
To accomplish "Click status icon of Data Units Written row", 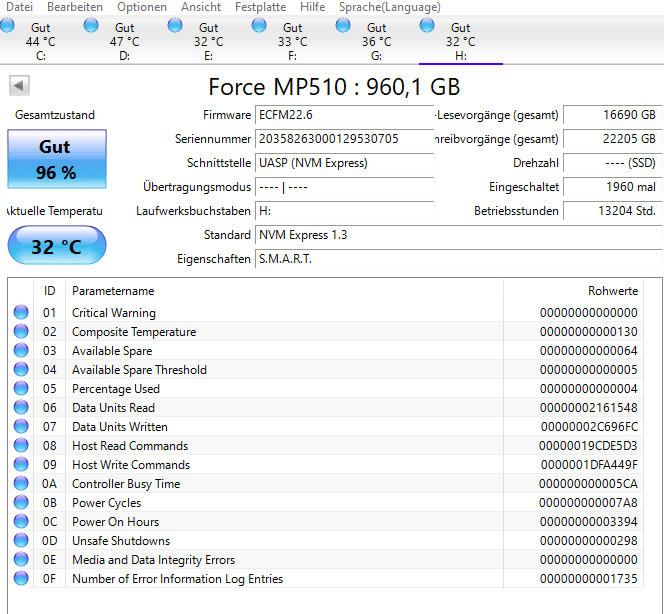I will click(21, 426).
